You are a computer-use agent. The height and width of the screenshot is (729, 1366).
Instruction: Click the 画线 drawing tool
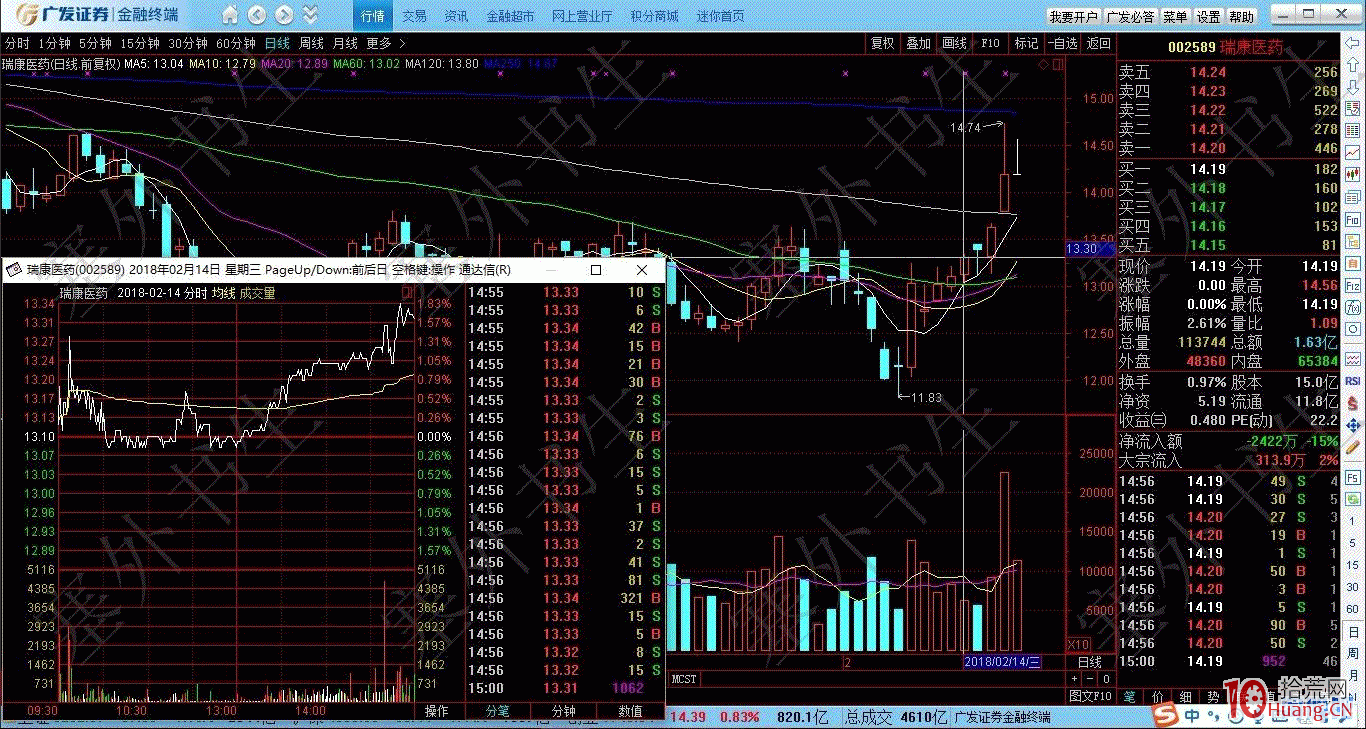pos(955,44)
